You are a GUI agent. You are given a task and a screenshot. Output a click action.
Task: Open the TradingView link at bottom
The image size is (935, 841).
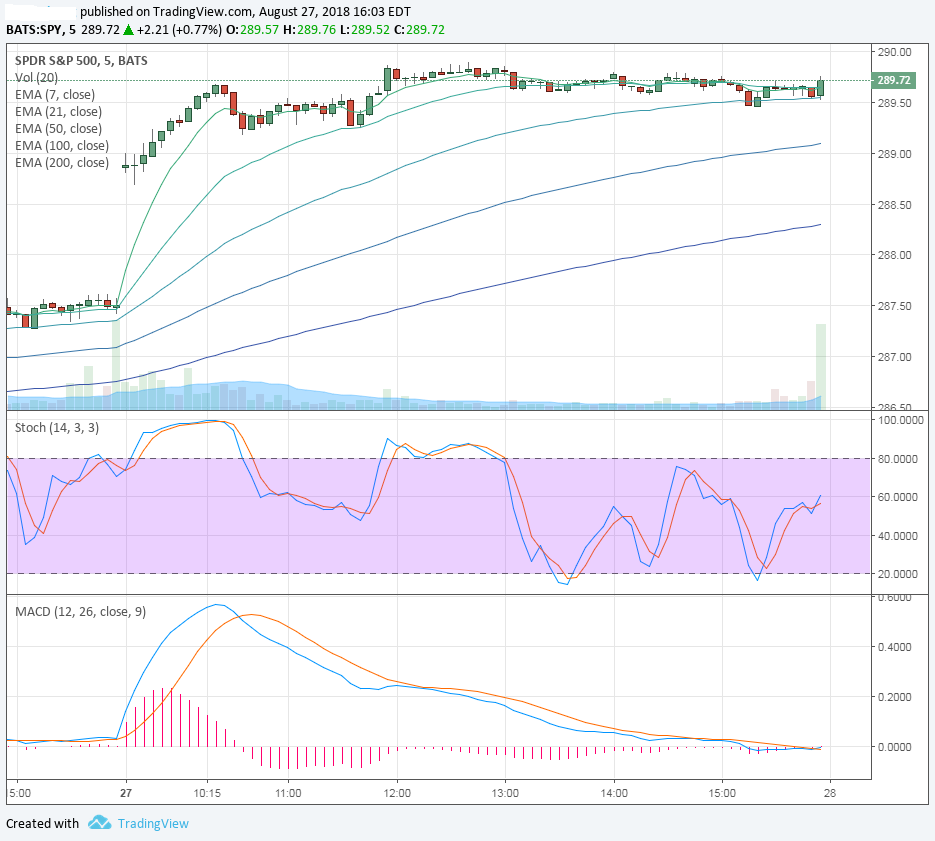(x=153, y=824)
